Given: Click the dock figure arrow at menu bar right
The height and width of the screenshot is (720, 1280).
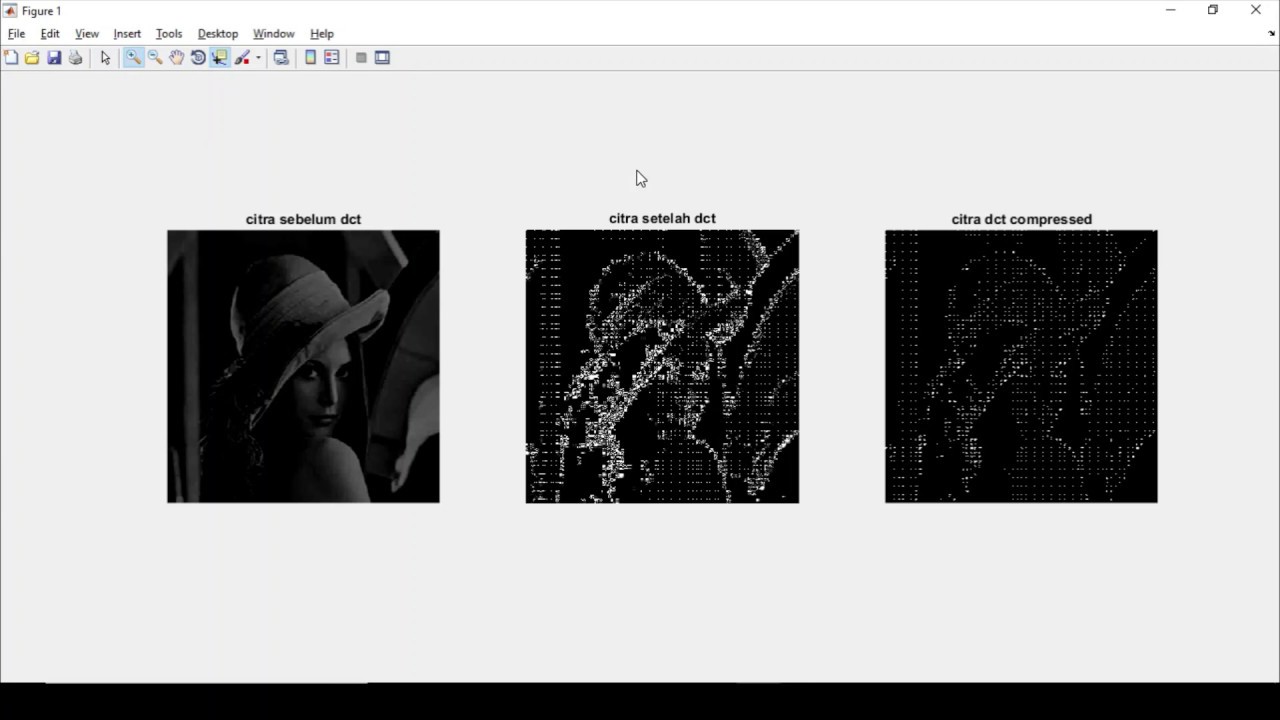Looking at the screenshot, I should pyautogui.click(x=1271, y=33).
